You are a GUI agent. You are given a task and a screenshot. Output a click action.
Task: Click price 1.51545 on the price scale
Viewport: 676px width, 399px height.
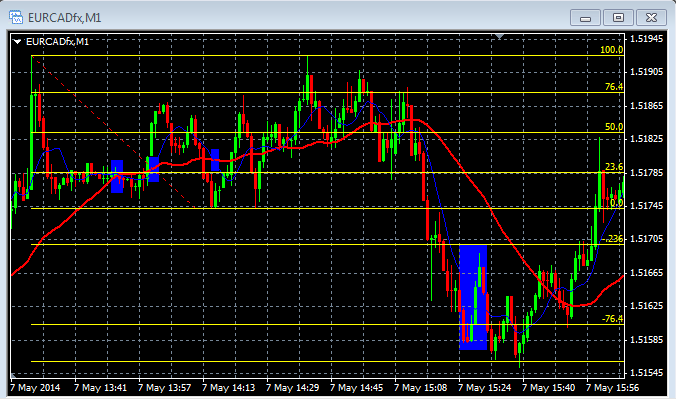coord(646,372)
